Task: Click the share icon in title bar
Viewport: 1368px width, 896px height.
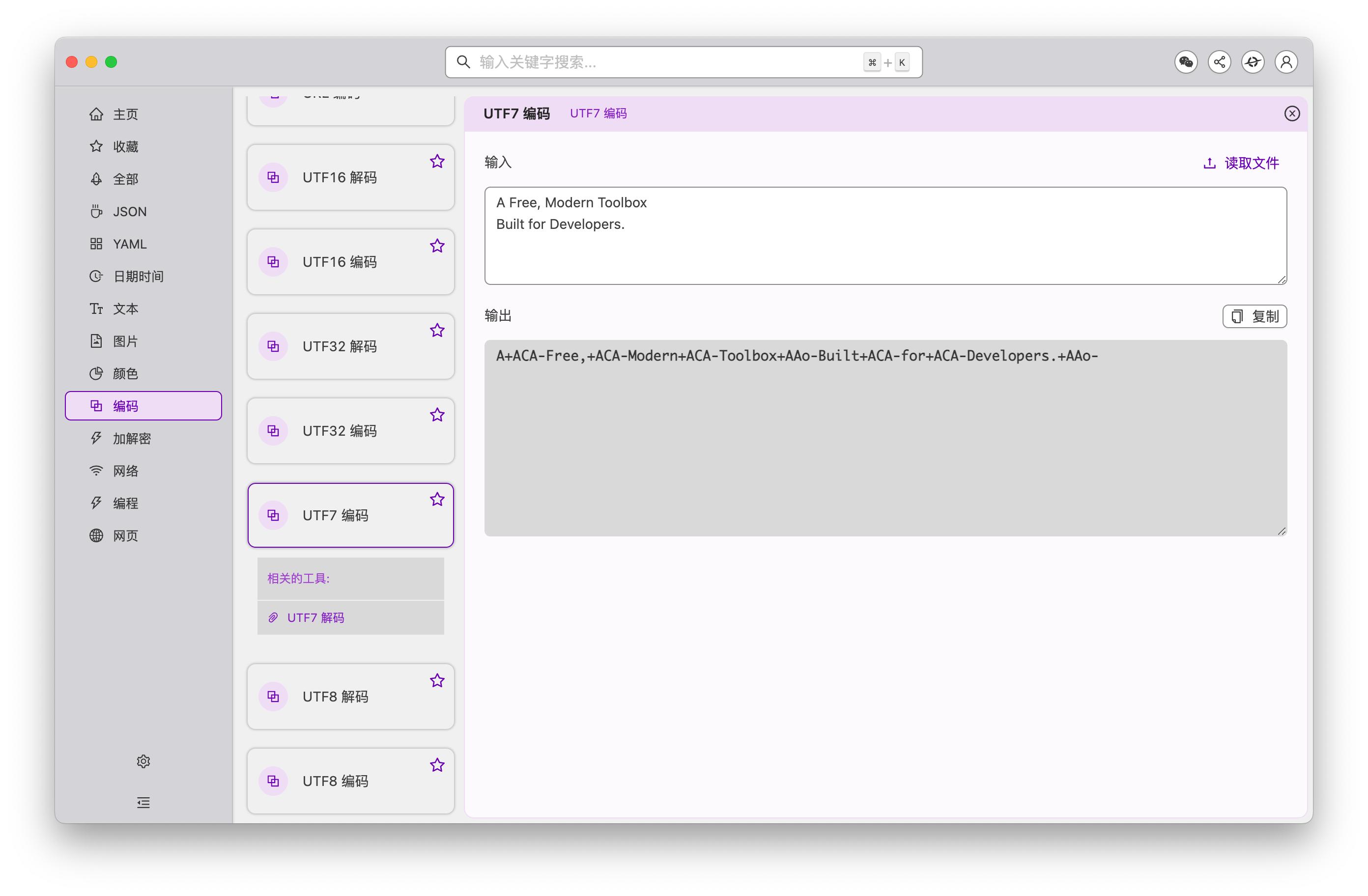Action: click(1219, 62)
